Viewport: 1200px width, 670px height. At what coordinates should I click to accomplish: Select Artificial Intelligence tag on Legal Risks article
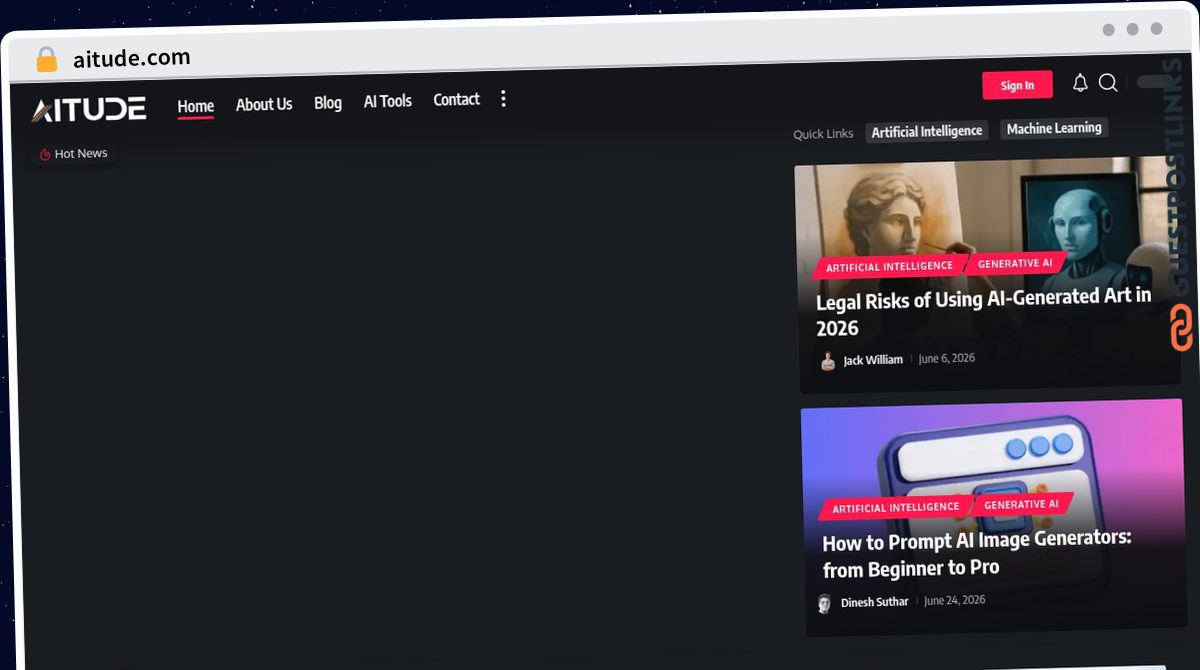pos(889,267)
